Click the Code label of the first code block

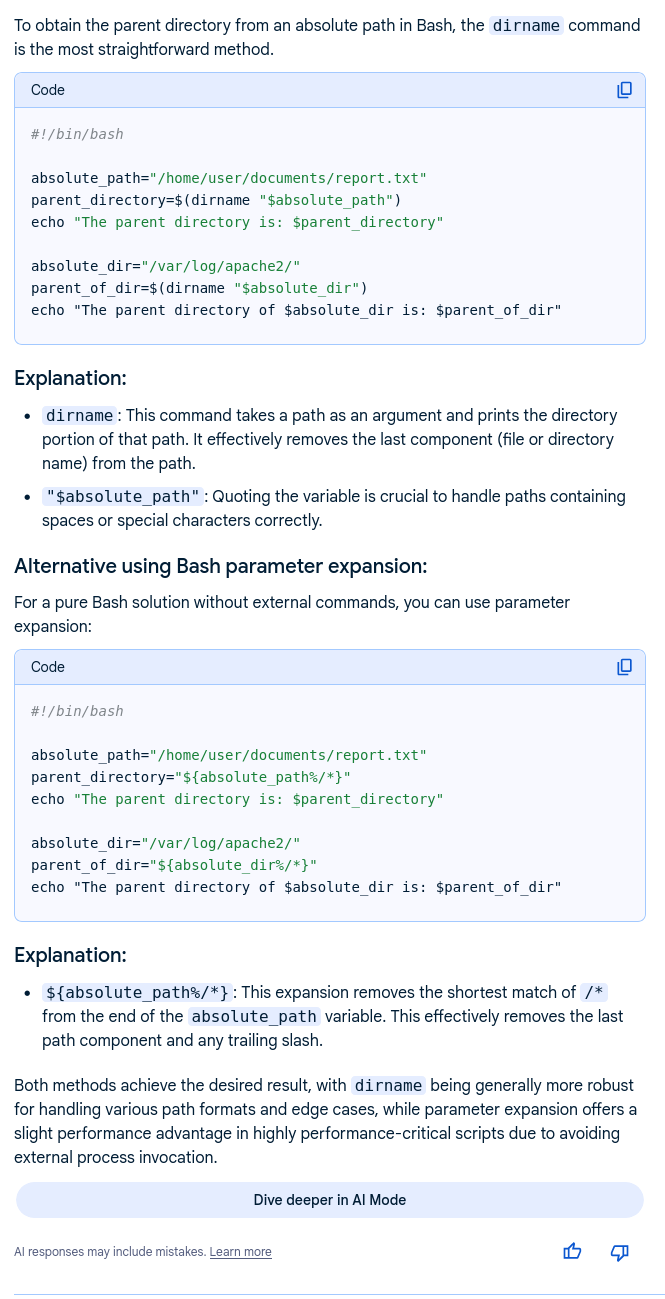[48, 90]
